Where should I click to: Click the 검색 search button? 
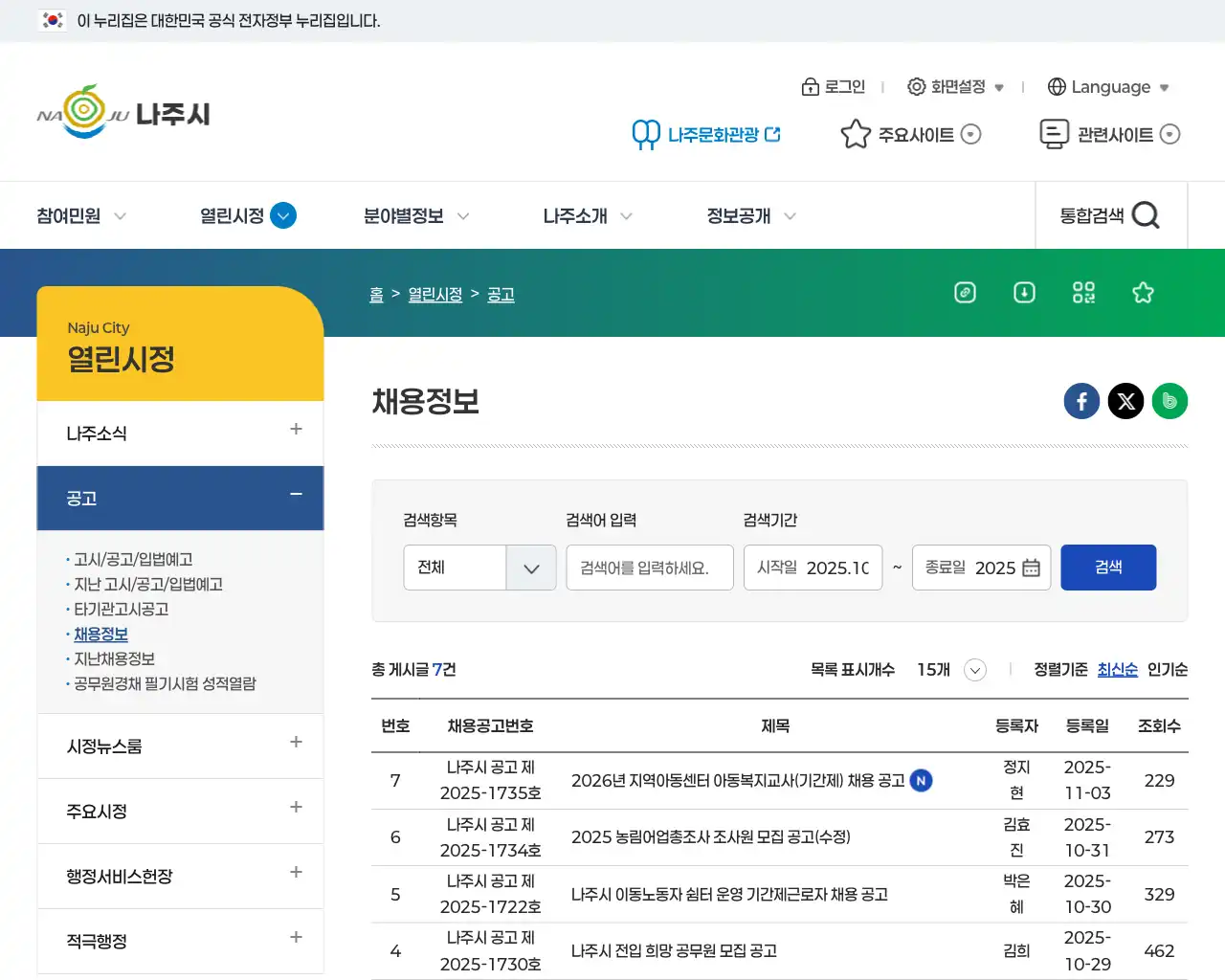coord(1108,567)
